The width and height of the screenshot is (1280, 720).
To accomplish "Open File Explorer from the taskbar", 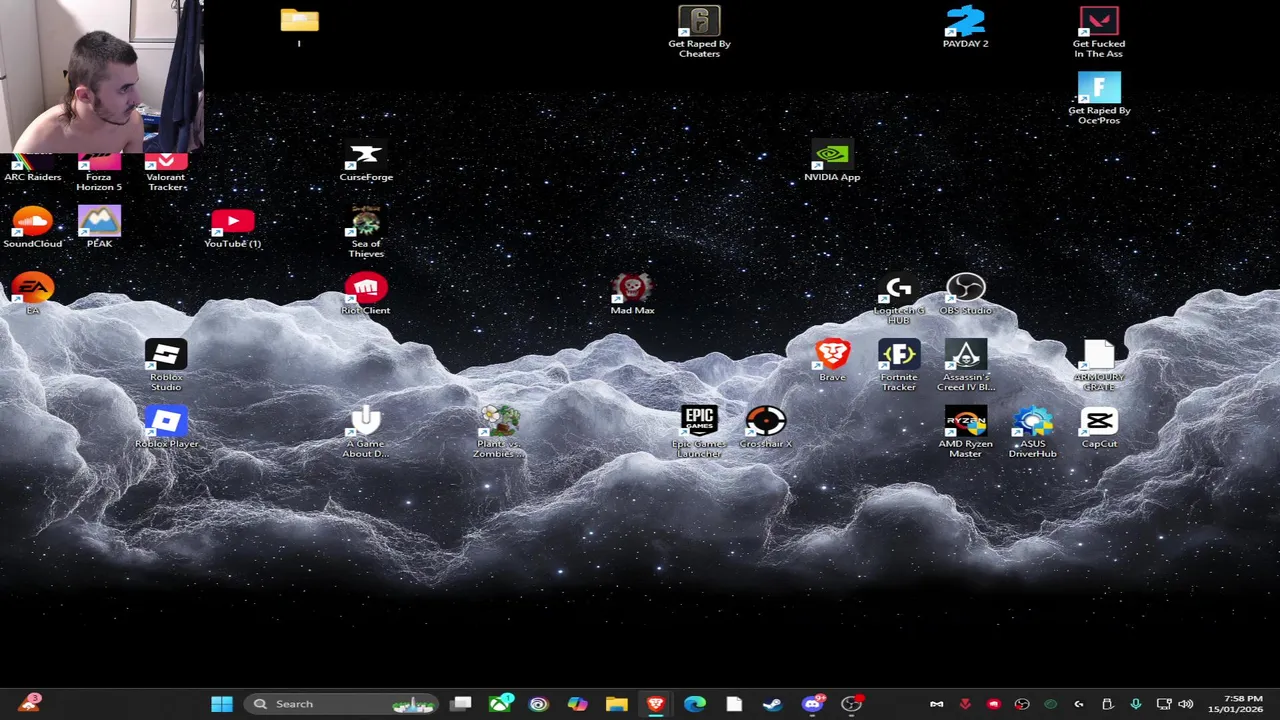I will pyautogui.click(x=616, y=704).
